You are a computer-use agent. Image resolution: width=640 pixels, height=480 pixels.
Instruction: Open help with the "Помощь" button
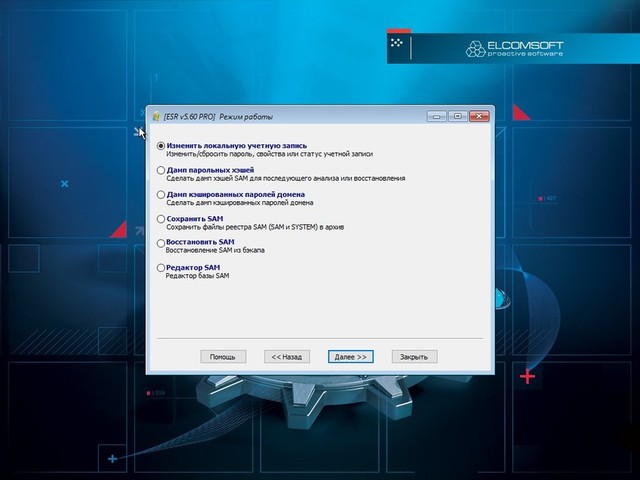click(x=223, y=356)
